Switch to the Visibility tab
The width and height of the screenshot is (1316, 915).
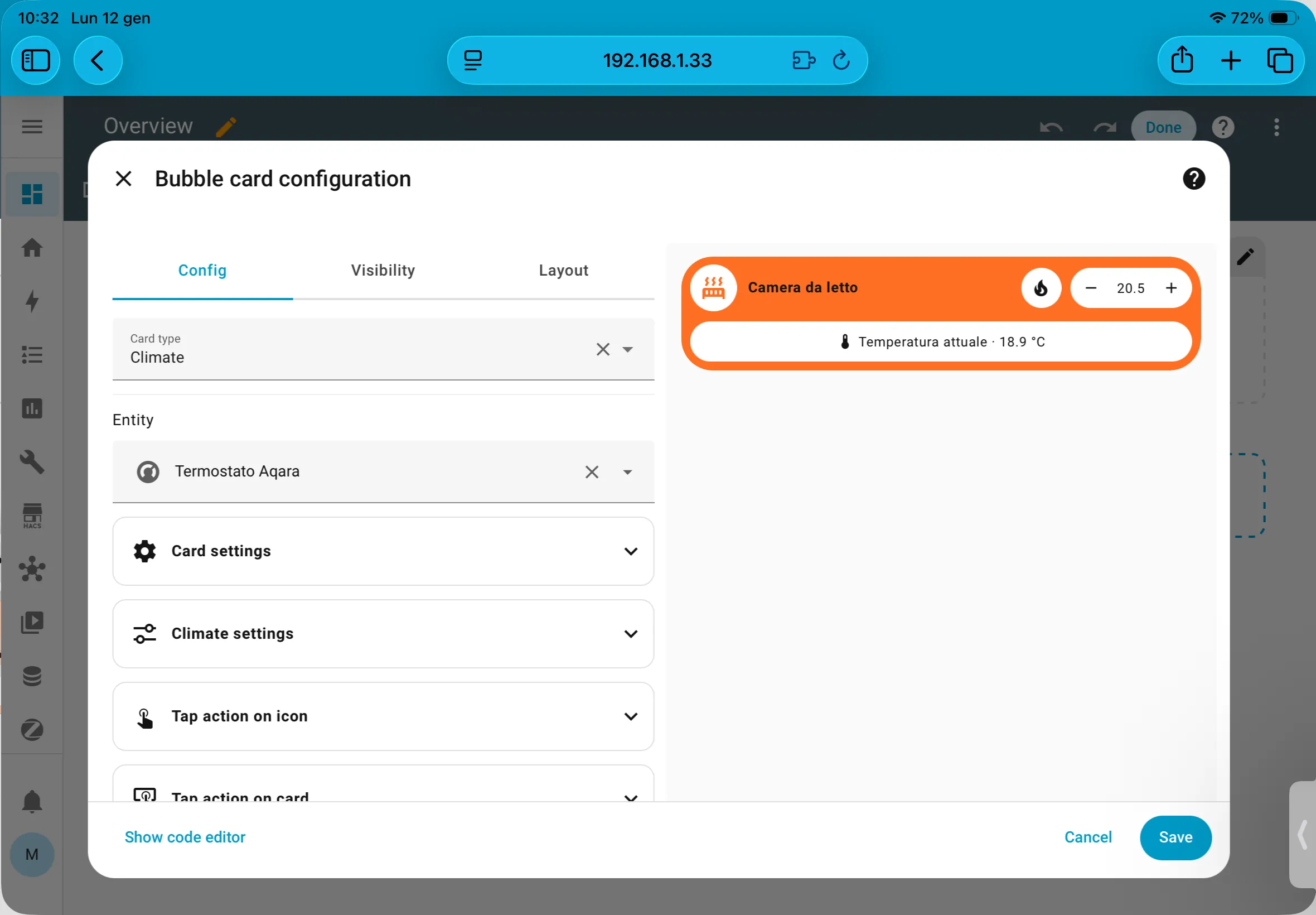(x=383, y=270)
